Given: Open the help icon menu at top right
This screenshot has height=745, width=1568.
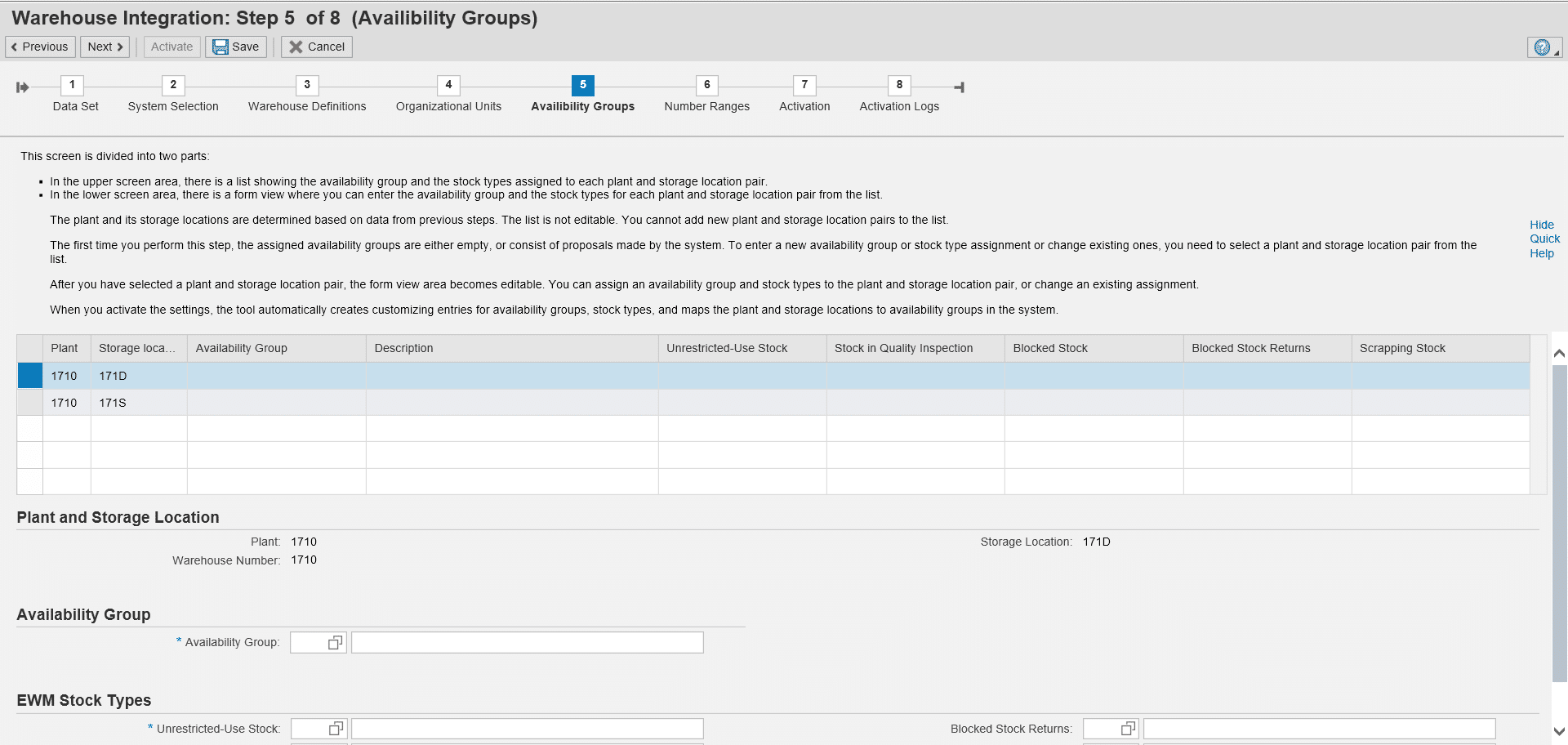Looking at the screenshot, I should pos(1543,47).
